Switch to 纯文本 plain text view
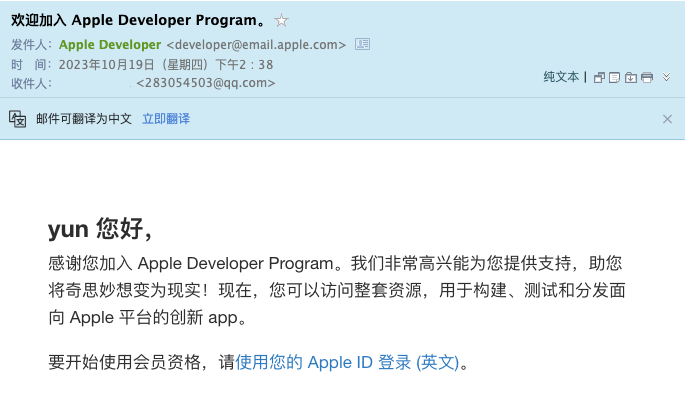The image size is (688, 405). pyautogui.click(x=561, y=77)
